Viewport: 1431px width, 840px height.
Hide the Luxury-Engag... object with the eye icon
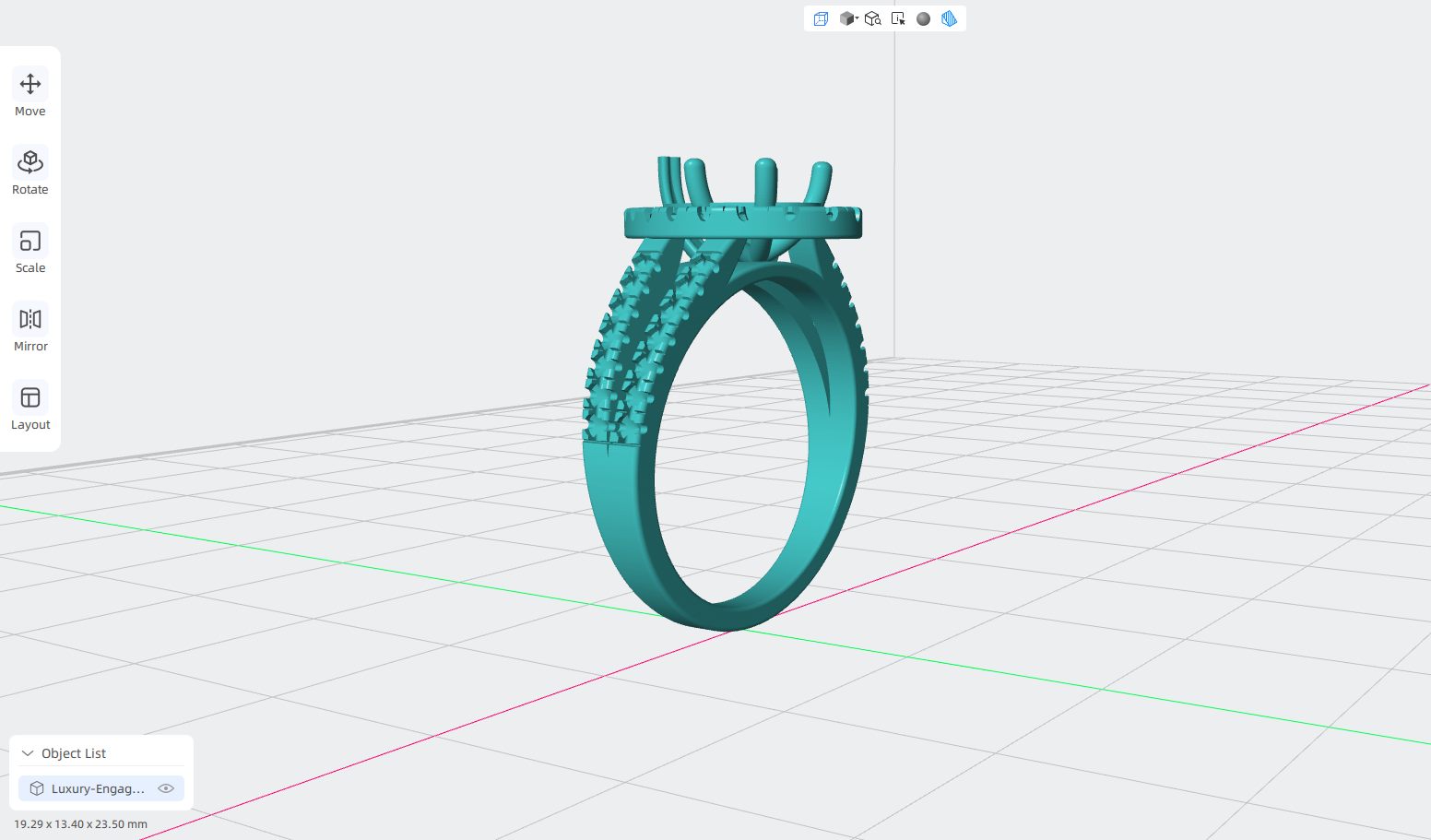(x=166, y=788)
